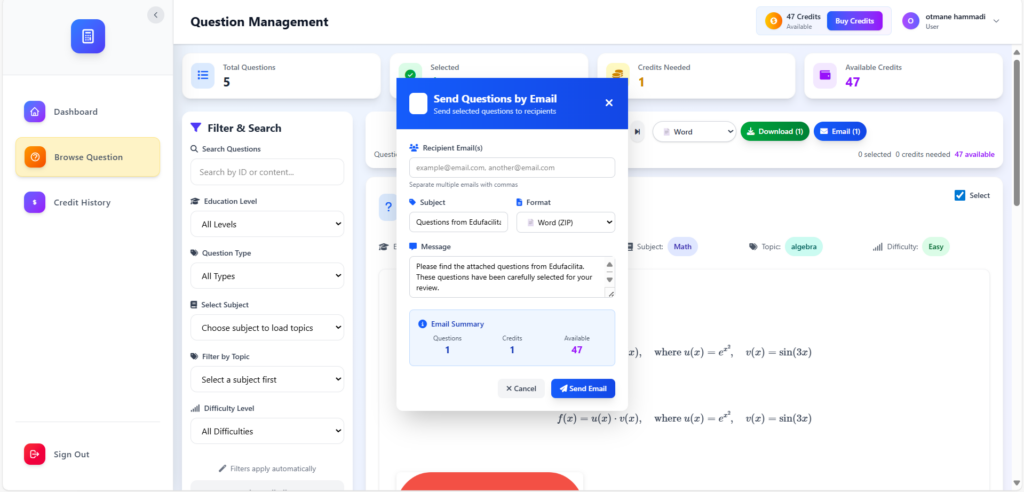This screenshot has width=1024, height=492.
Task: Click the green Download (1) button
Action: tap(775, 131)
